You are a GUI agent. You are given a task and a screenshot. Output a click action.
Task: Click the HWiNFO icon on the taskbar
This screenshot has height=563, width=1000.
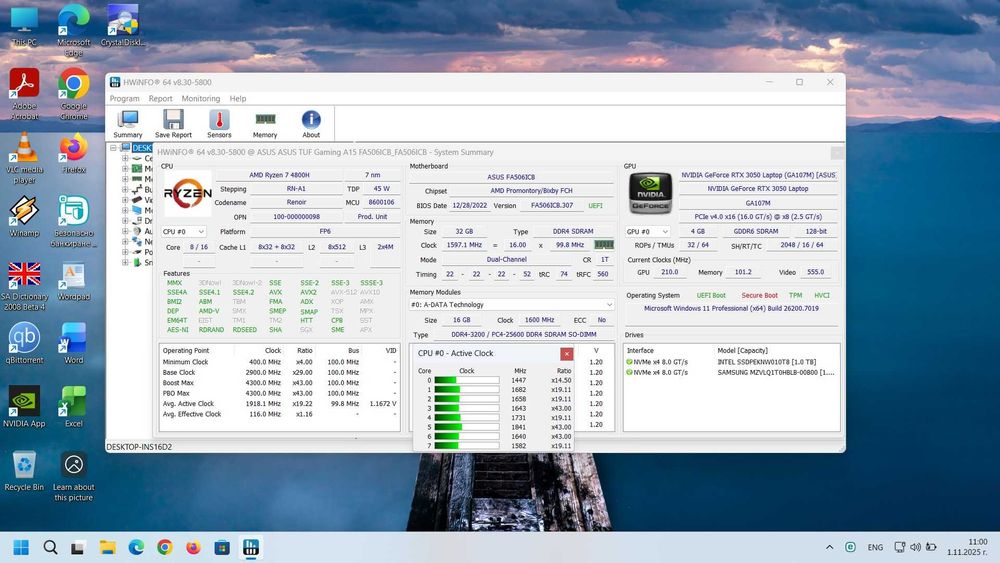[x=251, y=547]
